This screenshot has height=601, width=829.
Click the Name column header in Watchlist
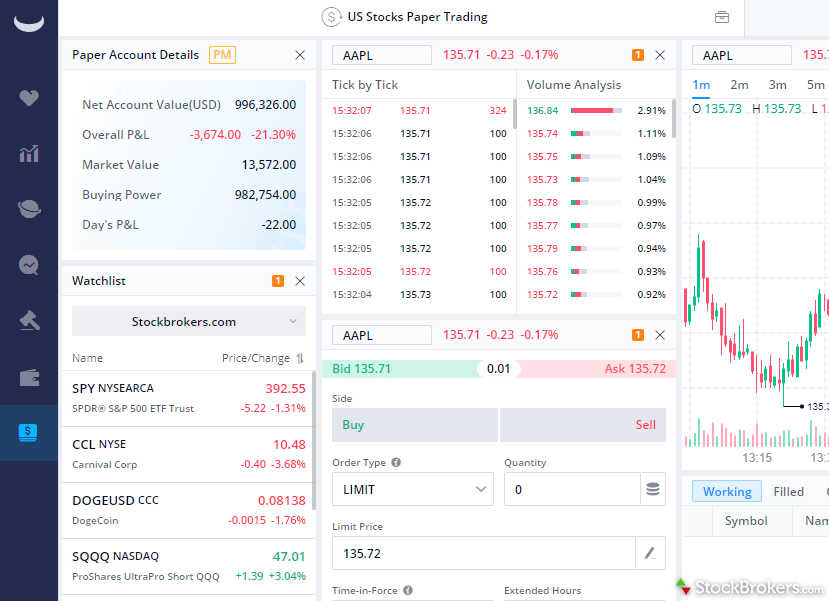[x=87, y=358]
